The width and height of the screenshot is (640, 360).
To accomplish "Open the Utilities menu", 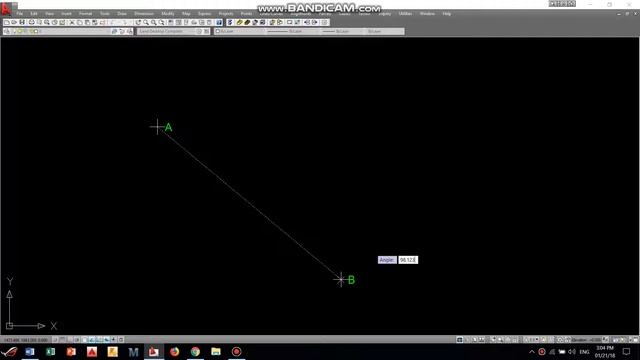I will [x=405, y=14].
